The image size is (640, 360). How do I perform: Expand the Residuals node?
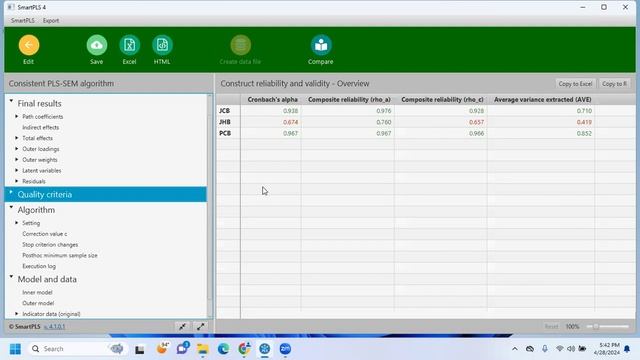tap(17, 181)
